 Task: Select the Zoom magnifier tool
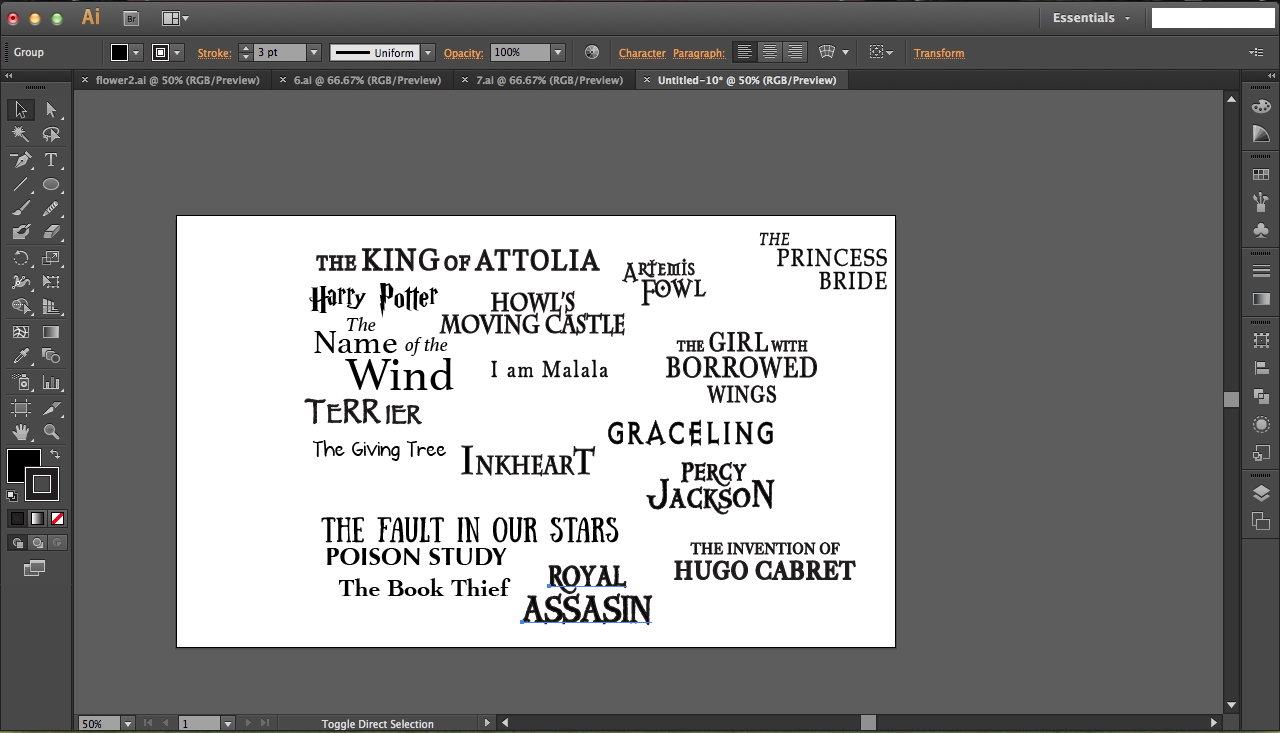(51, 432)
